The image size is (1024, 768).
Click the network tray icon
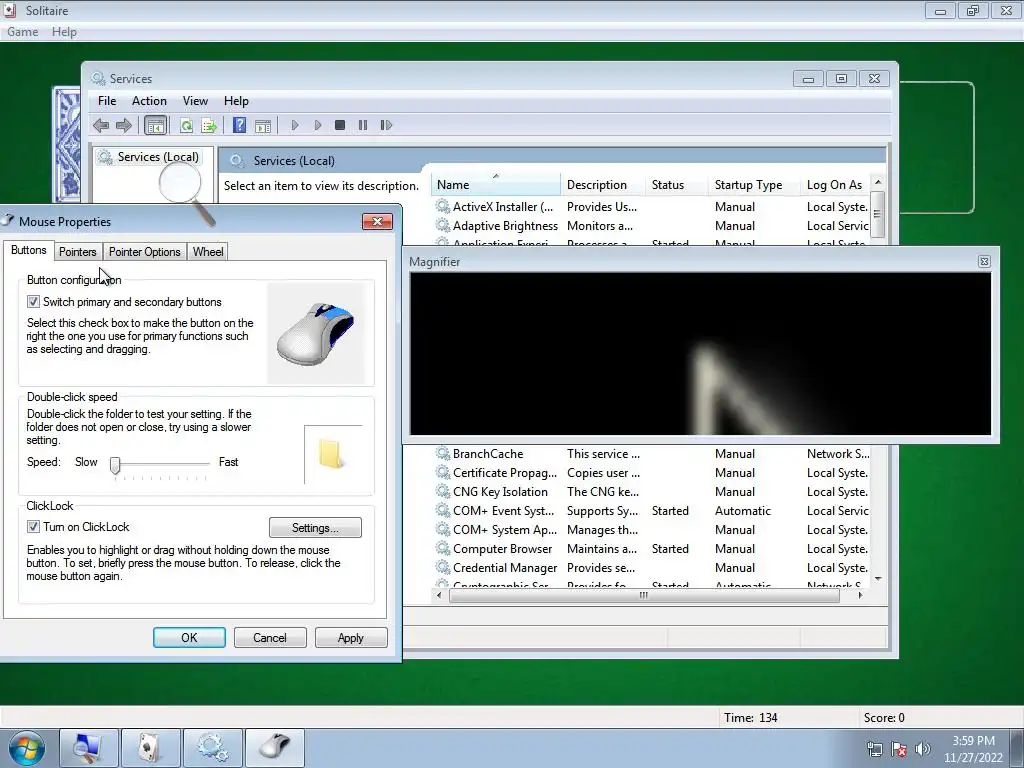(x=874, y=749)
